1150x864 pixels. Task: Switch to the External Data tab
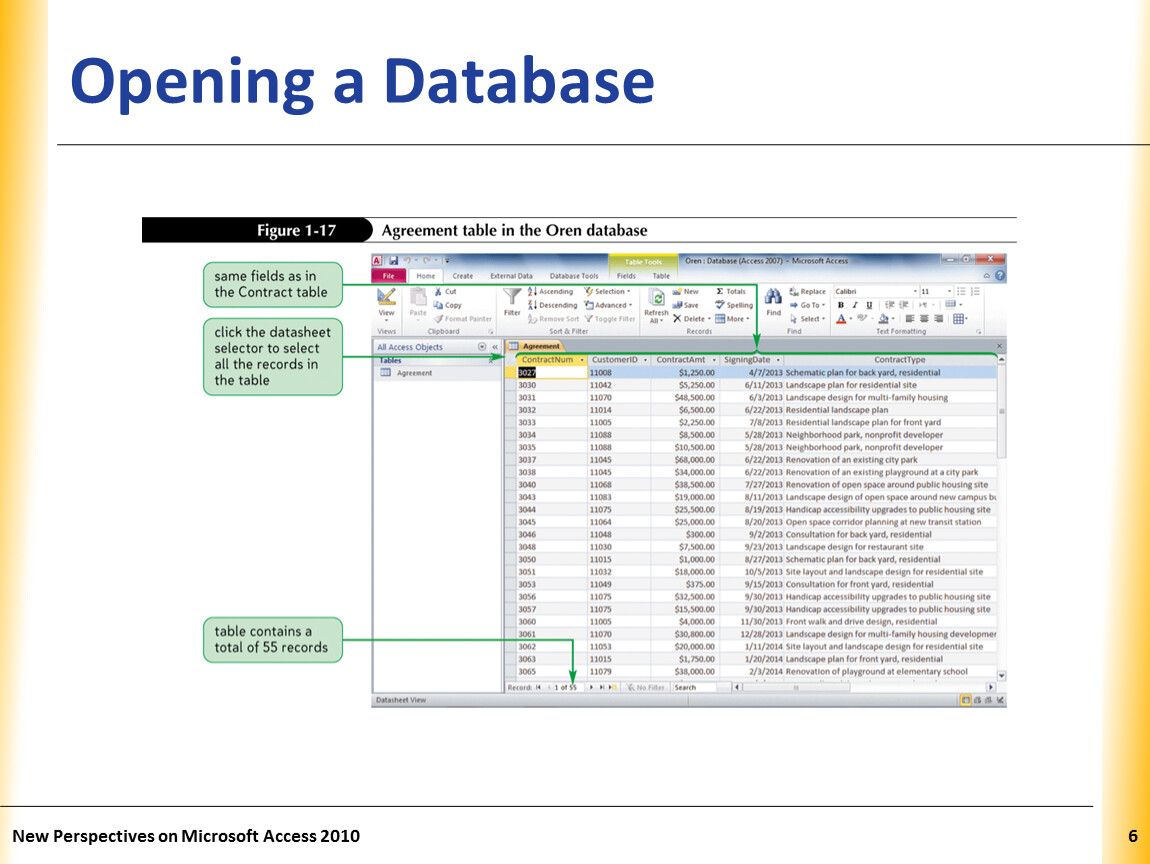click(x=511, y=276)
